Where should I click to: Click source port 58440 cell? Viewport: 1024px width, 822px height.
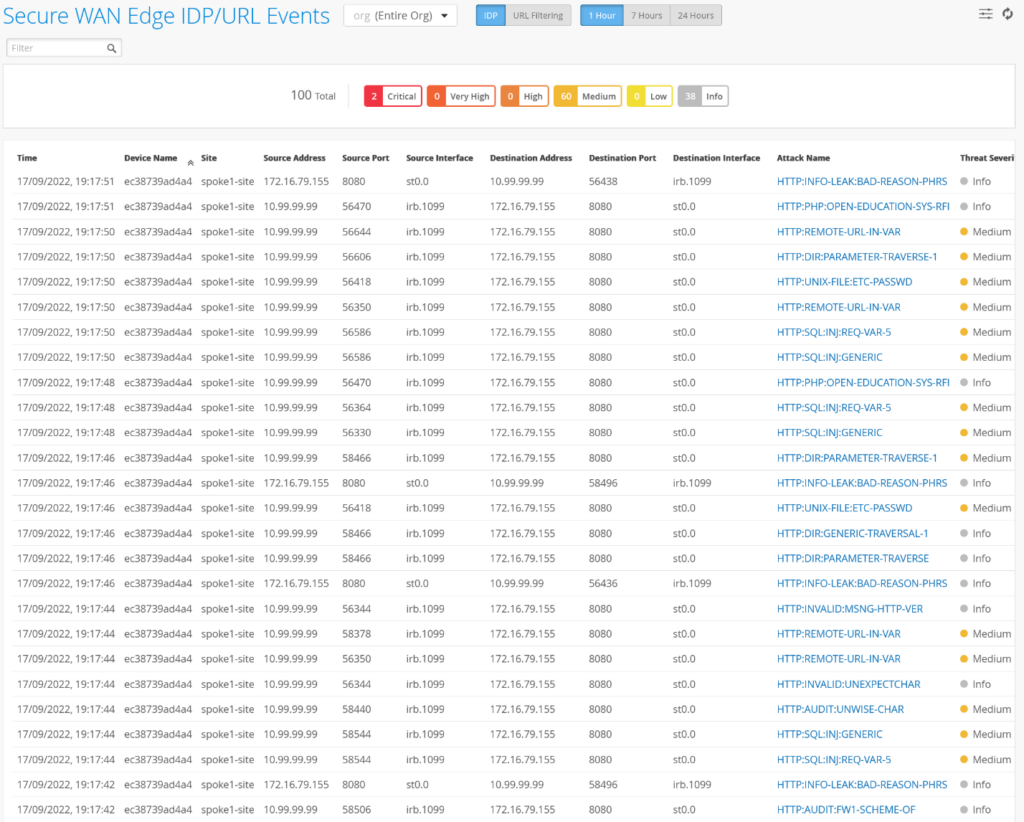pos(357,709)
